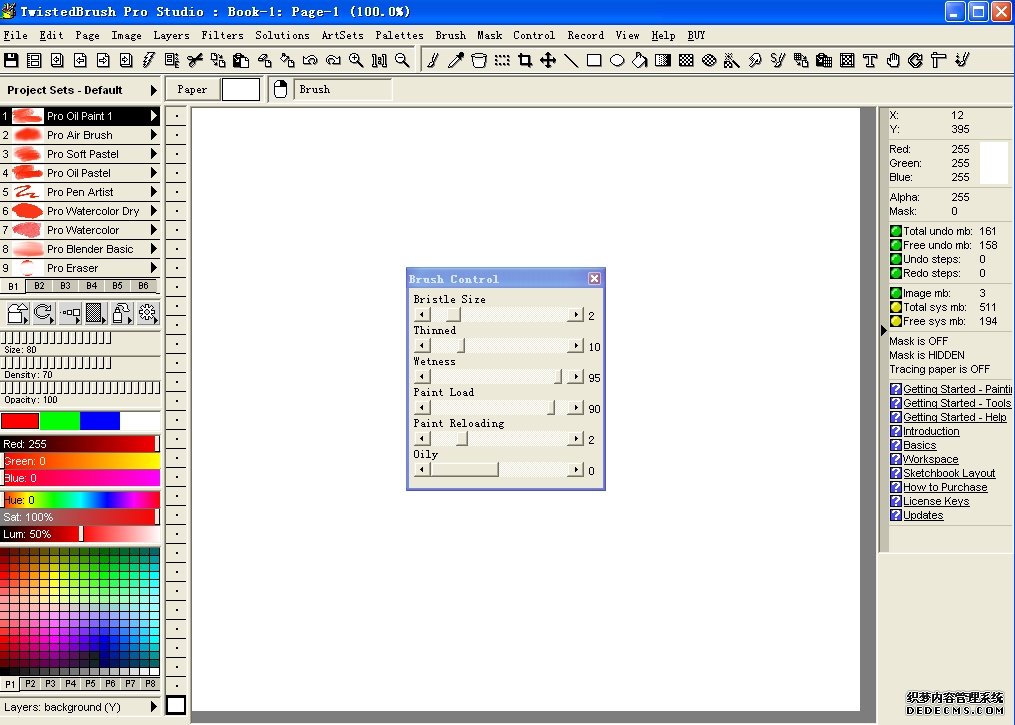This screenshot has width=1015, height=725.
Task: Pick the Pro Pen Artist brush
Action: coord(80,192)
